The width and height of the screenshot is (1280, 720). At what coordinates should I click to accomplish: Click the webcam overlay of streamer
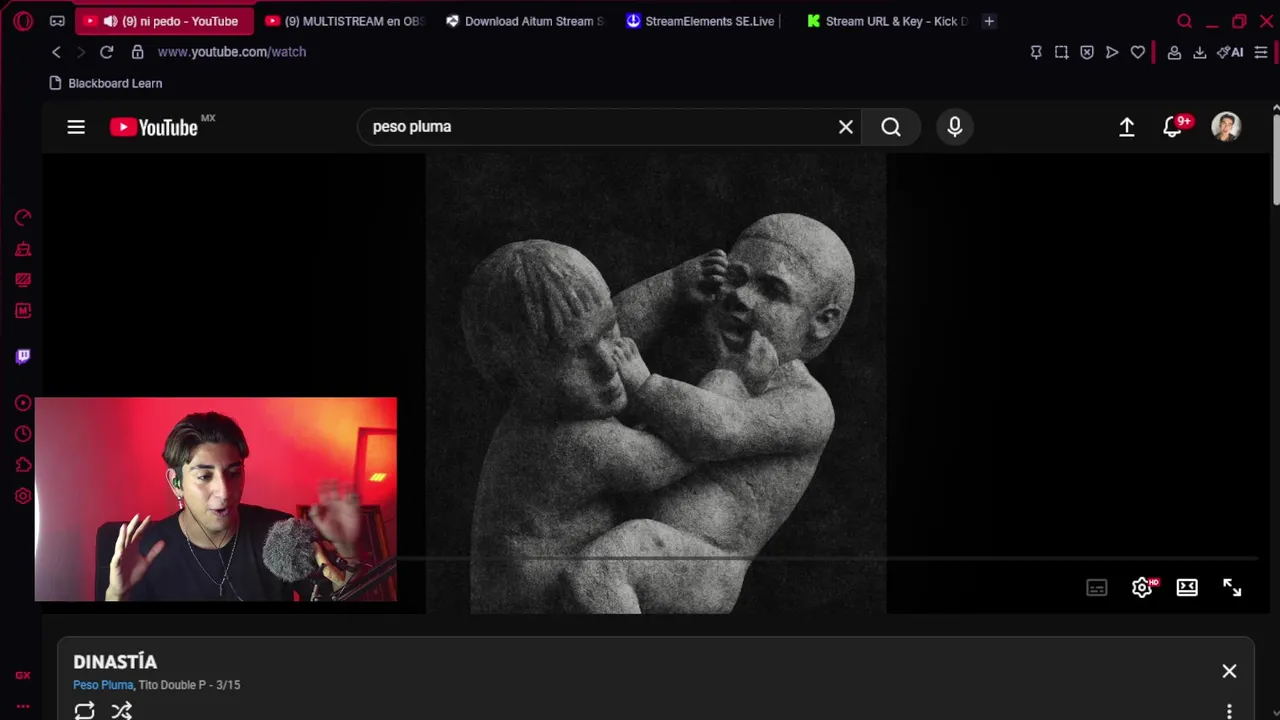[x=216, y=500]
